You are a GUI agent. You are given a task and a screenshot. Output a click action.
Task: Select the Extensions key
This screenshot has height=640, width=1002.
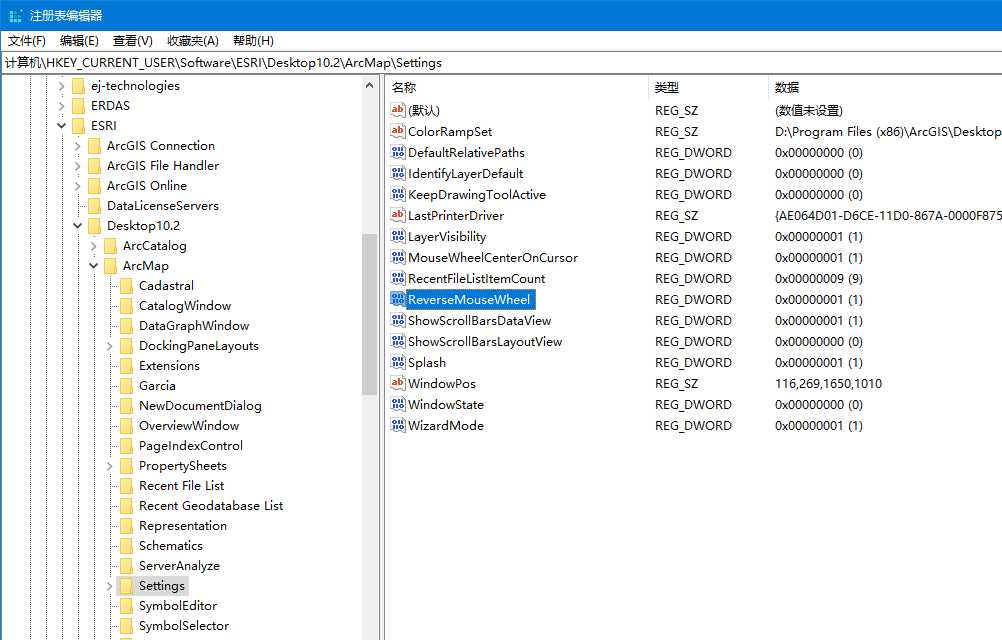[x=169, y=366]
